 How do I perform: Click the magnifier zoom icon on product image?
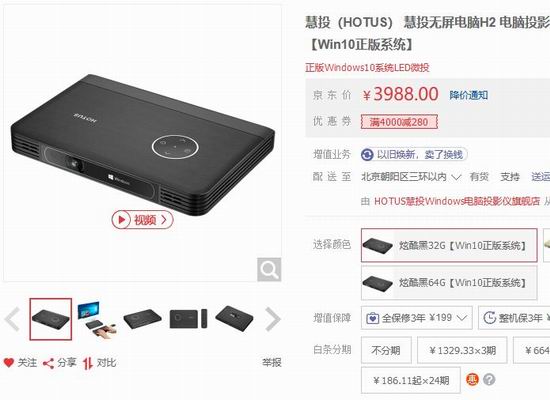pos(269,269)
